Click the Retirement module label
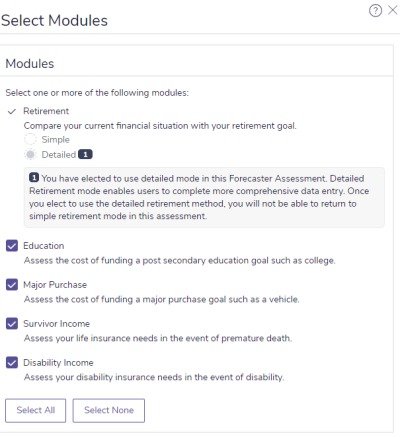400x437 pixels. click(x=46, y=111)
